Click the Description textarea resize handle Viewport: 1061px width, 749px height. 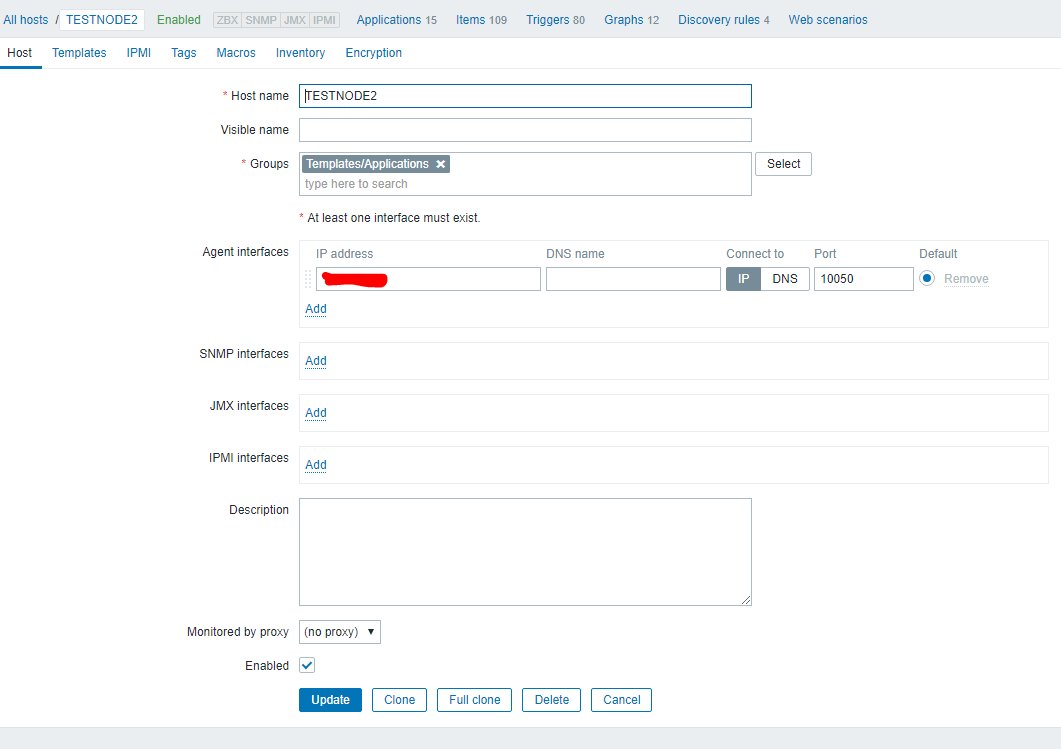746,600
